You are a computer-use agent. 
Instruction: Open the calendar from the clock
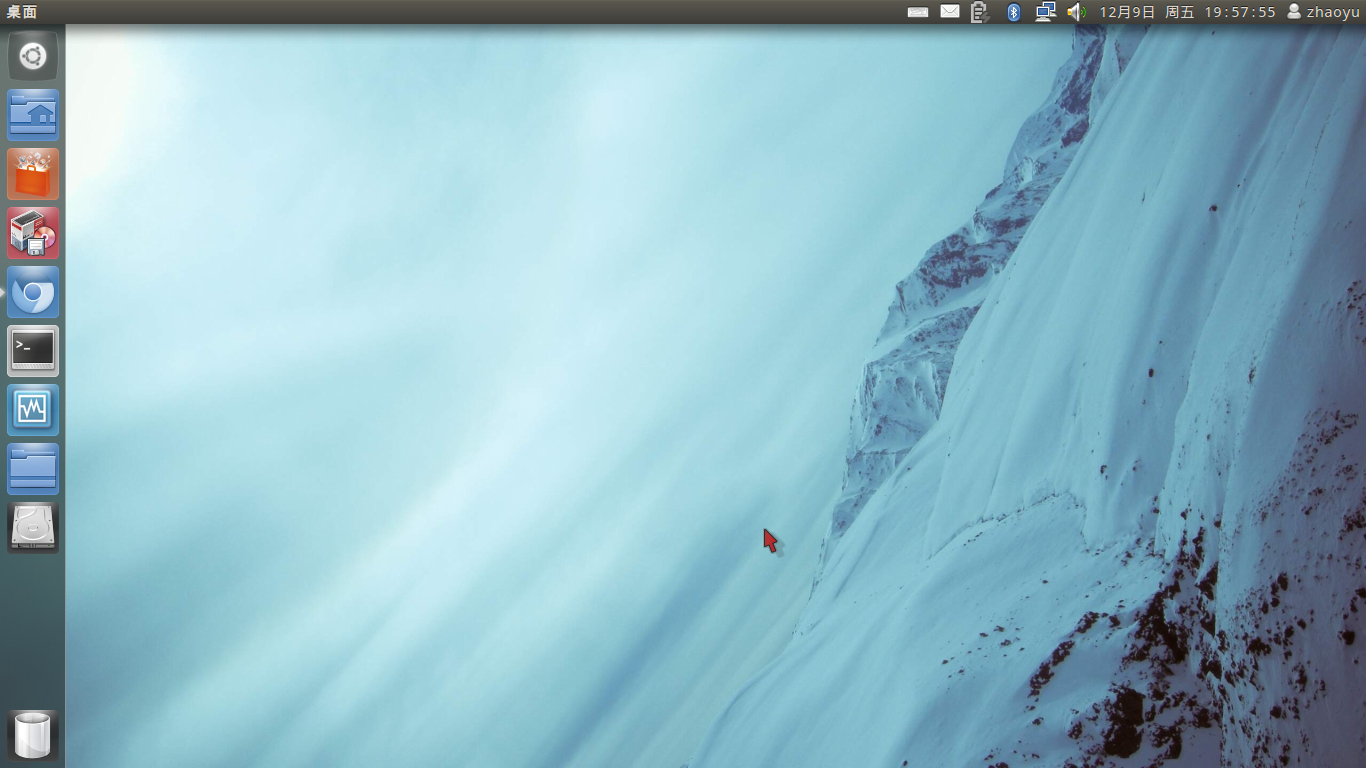1188,12
